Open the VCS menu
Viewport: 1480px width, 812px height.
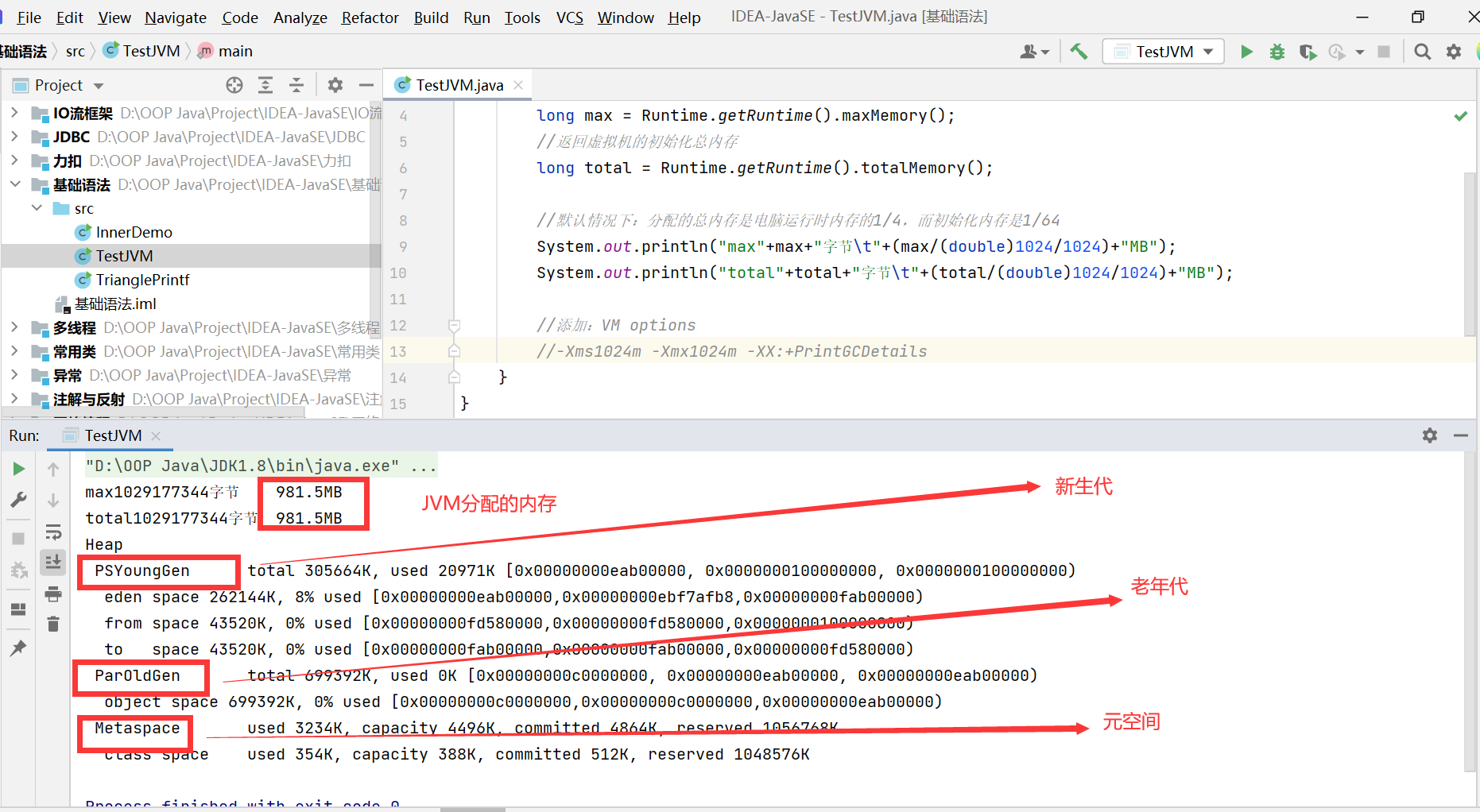[x=569, y=17]
